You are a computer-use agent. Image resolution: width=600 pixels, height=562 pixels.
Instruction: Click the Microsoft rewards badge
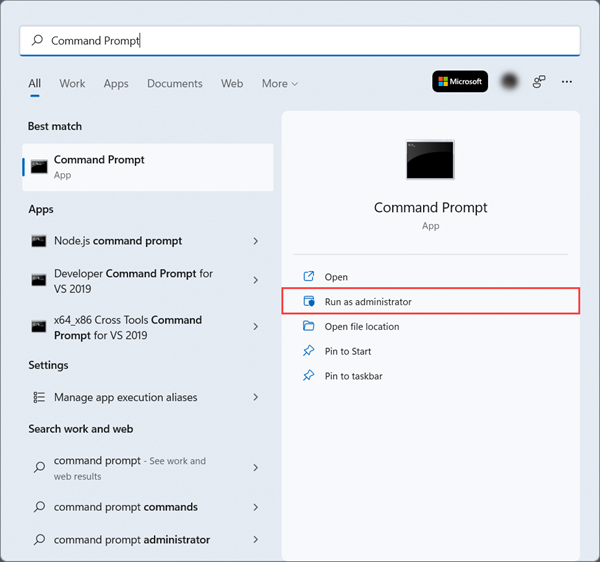coord(460,81)
